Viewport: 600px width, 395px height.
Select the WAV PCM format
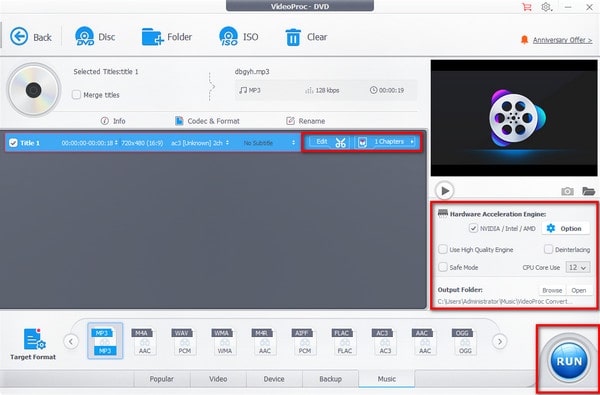click(x=185, y=342)
